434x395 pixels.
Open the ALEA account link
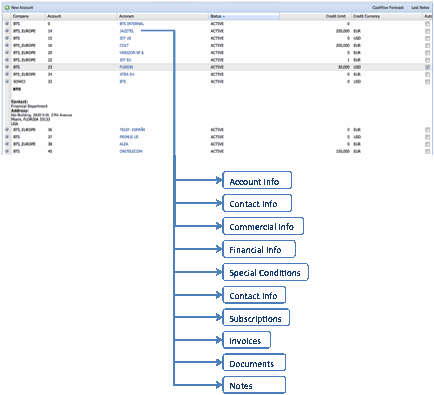[124, 144]
